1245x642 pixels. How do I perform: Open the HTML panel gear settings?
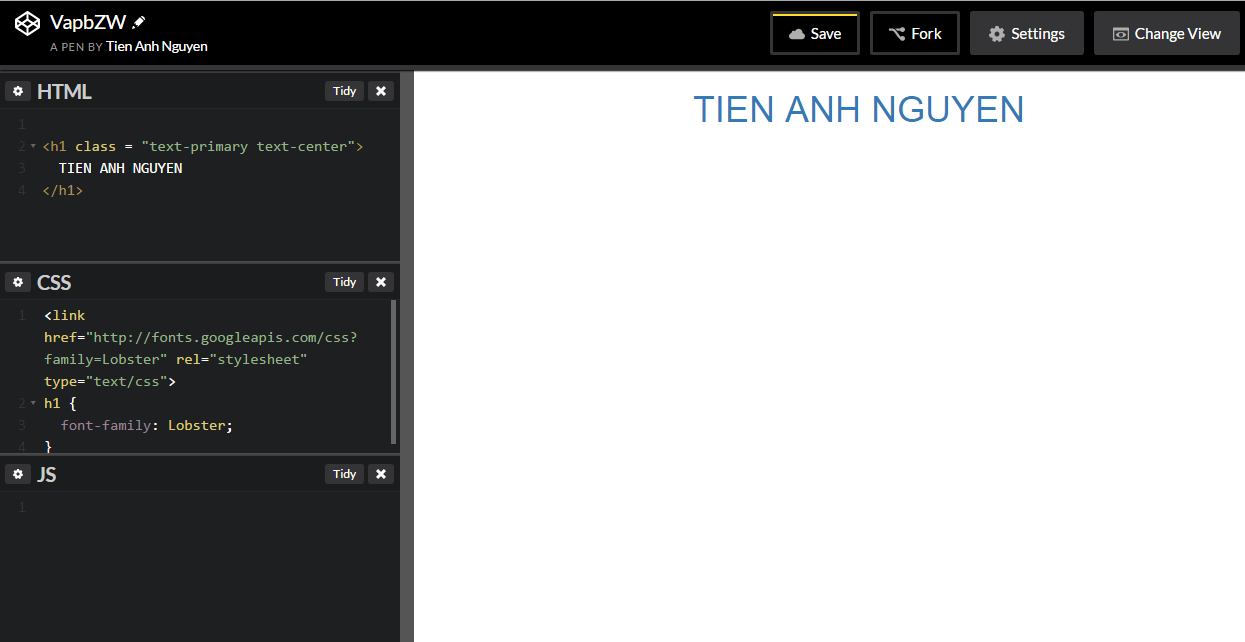(18, 90)
